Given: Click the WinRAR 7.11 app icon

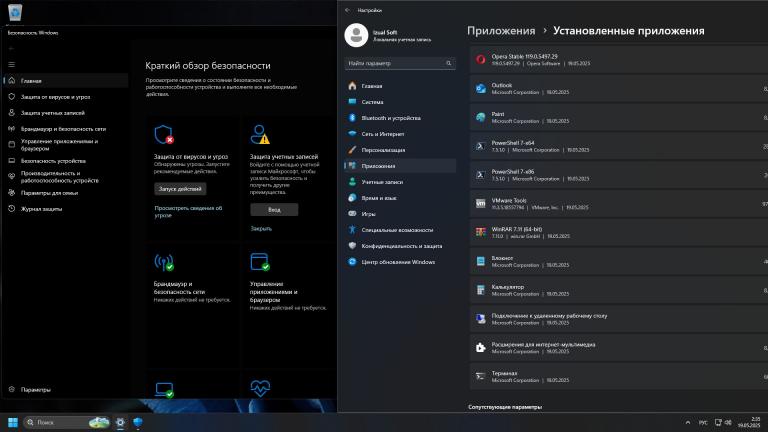Looking at the screenshot, I should (480, 232).
